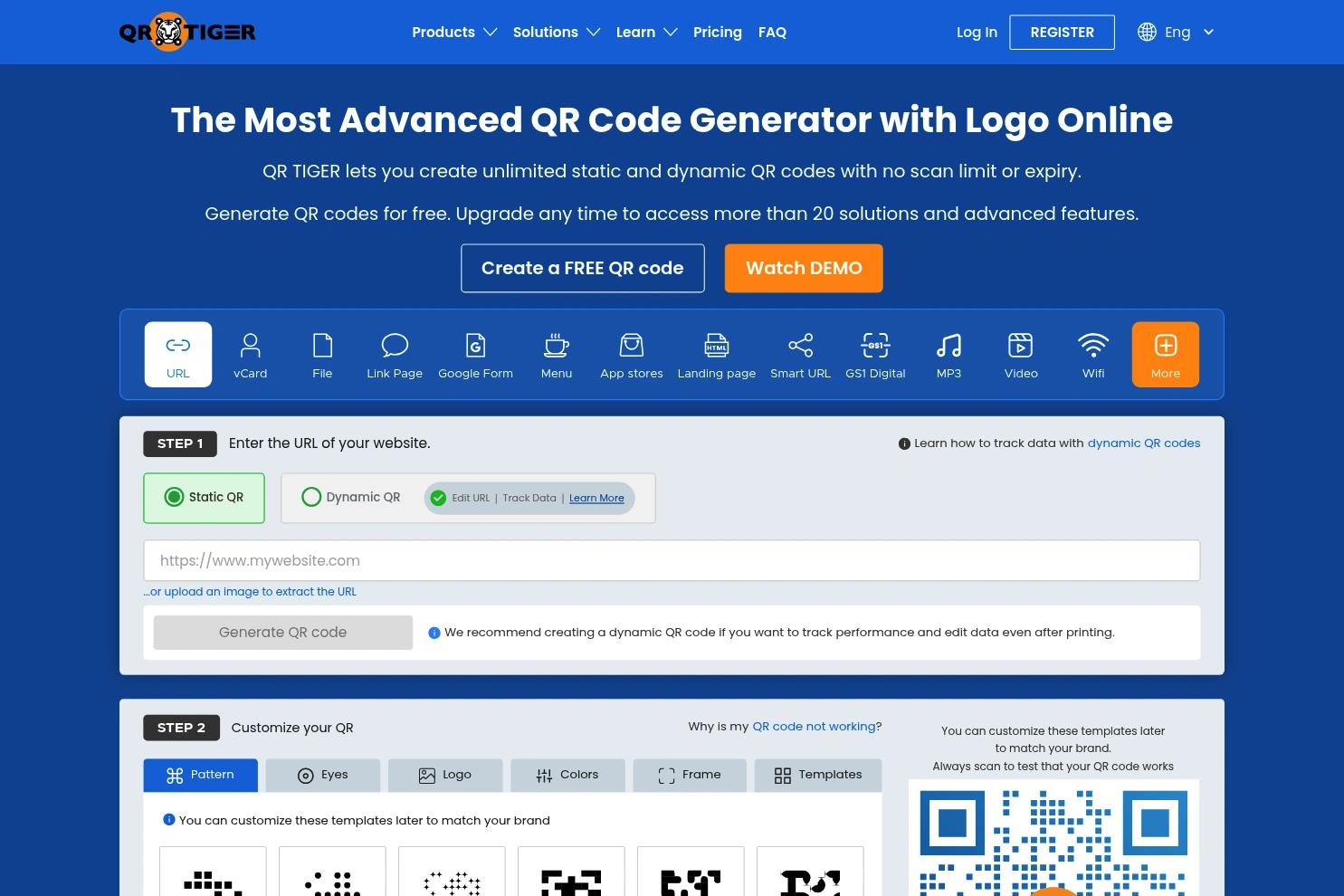Choose the vCard QR type
Screen dimensions: 1344x896
(250, 355)
